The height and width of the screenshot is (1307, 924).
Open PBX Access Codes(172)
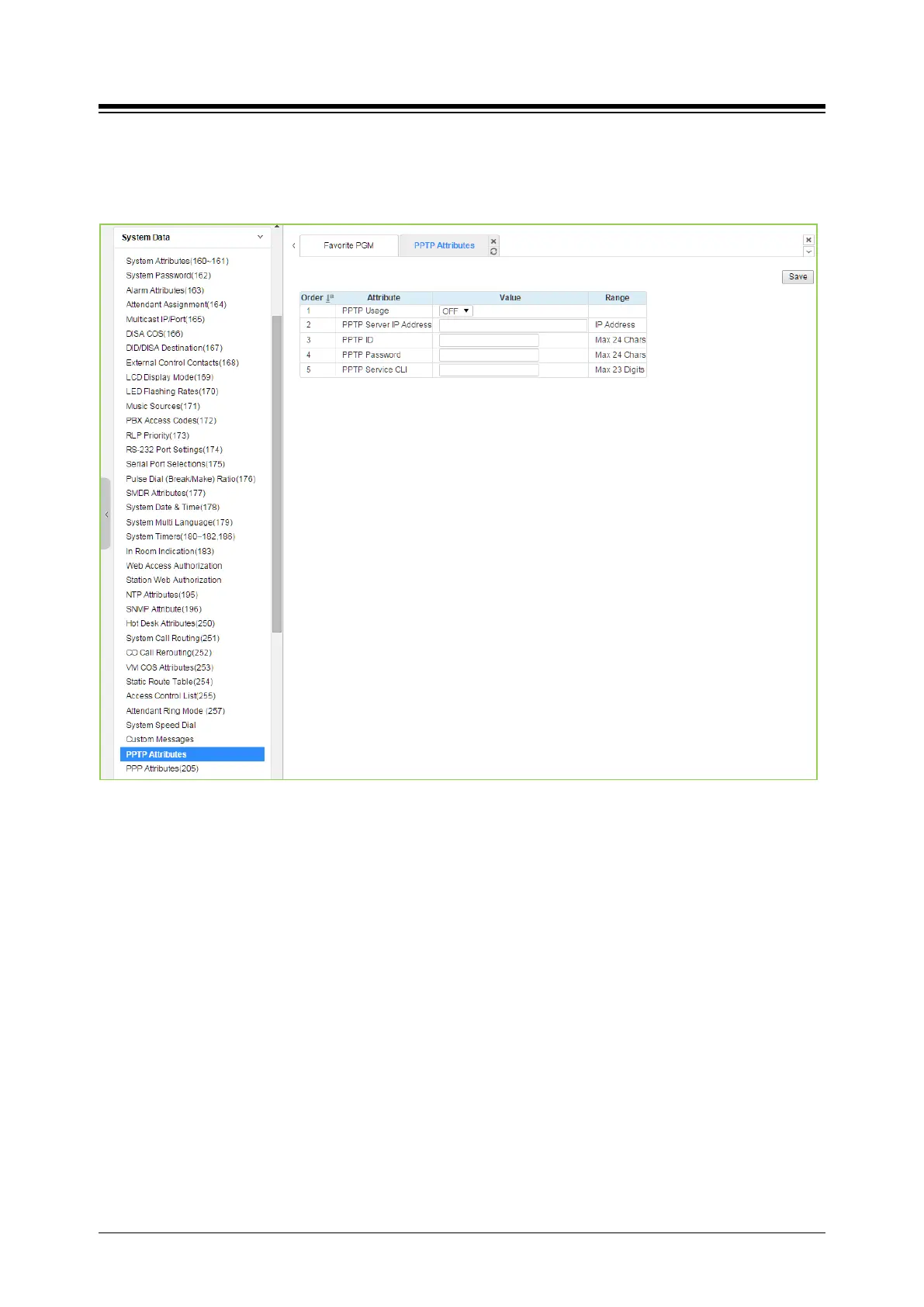pos(171,421)
